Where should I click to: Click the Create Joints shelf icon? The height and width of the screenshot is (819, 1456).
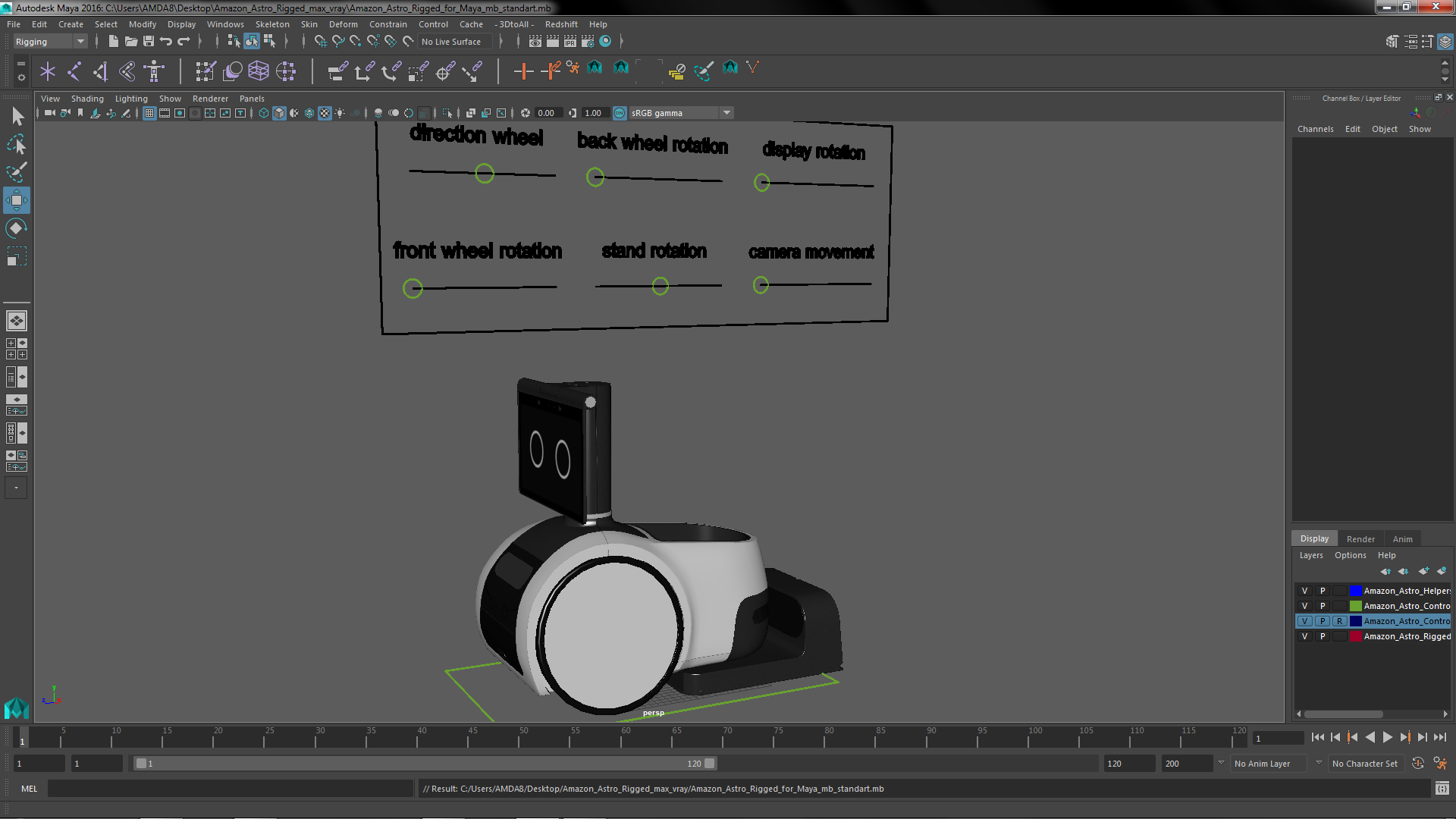pos(74,71)
